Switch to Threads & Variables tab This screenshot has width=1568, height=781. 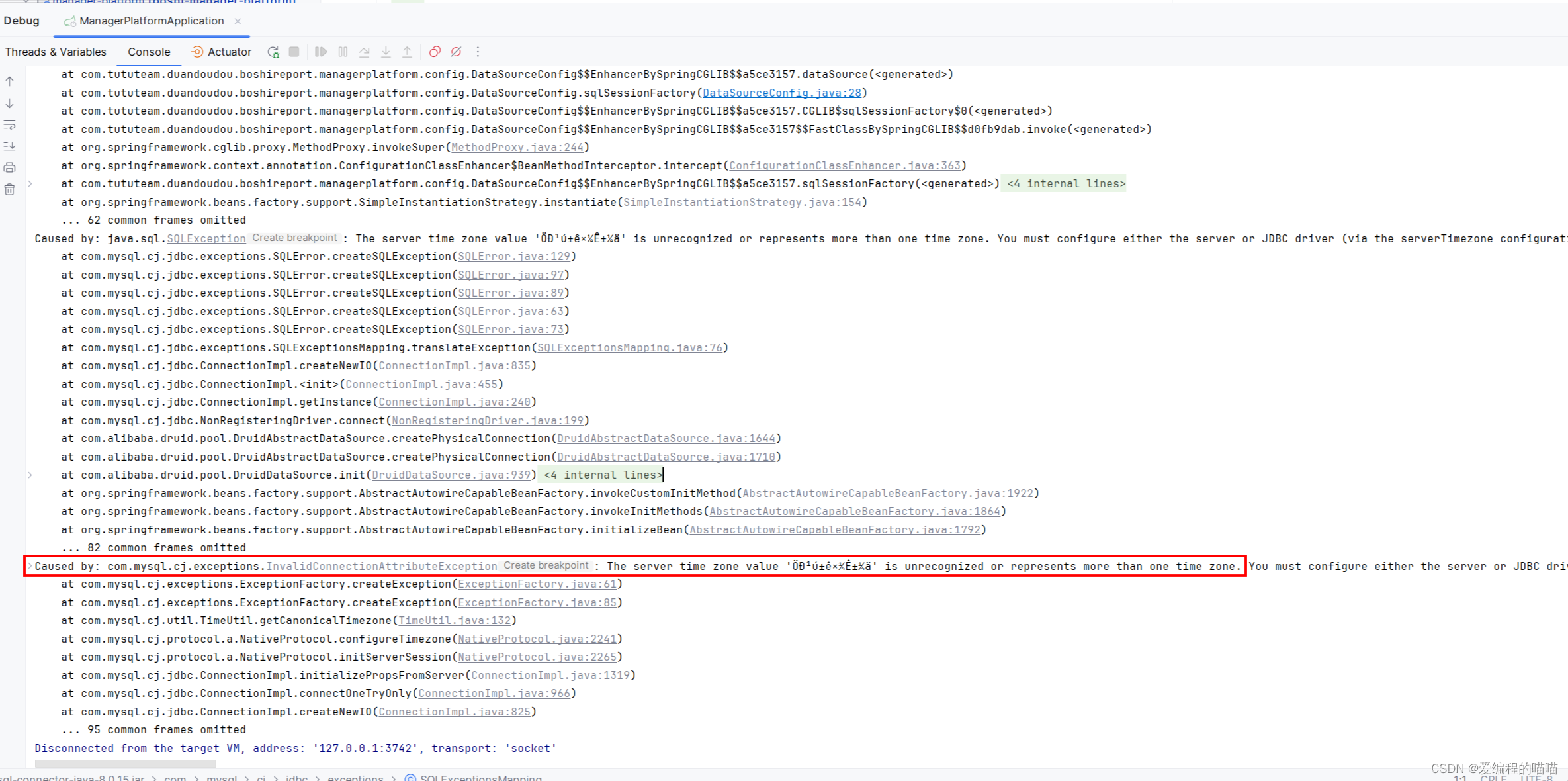[56, 52]
